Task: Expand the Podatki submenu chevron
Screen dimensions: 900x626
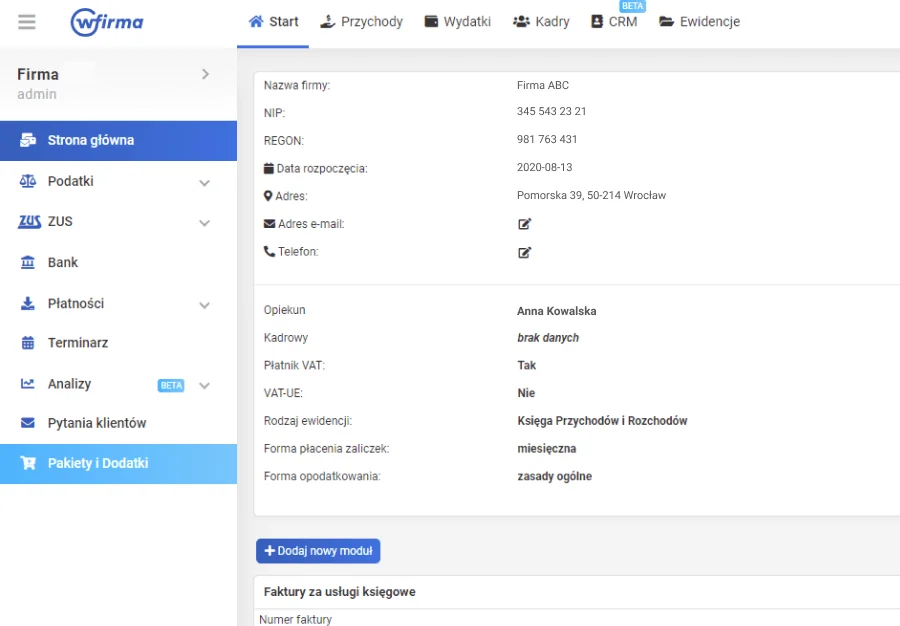Action: click(x=204, y=183)
